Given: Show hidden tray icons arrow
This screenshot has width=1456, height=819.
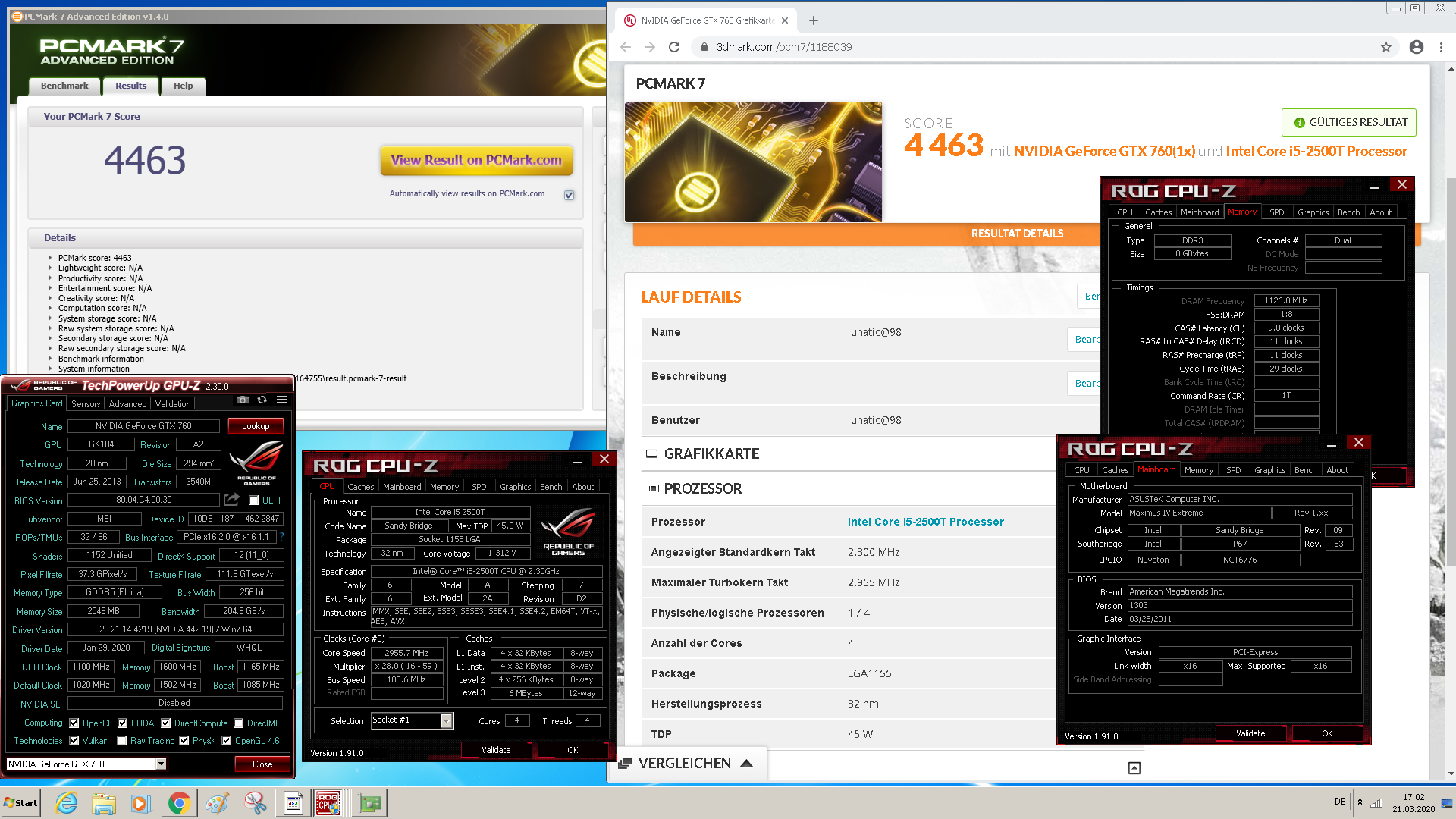Looking at the screenshot, I should point(1360,802).
